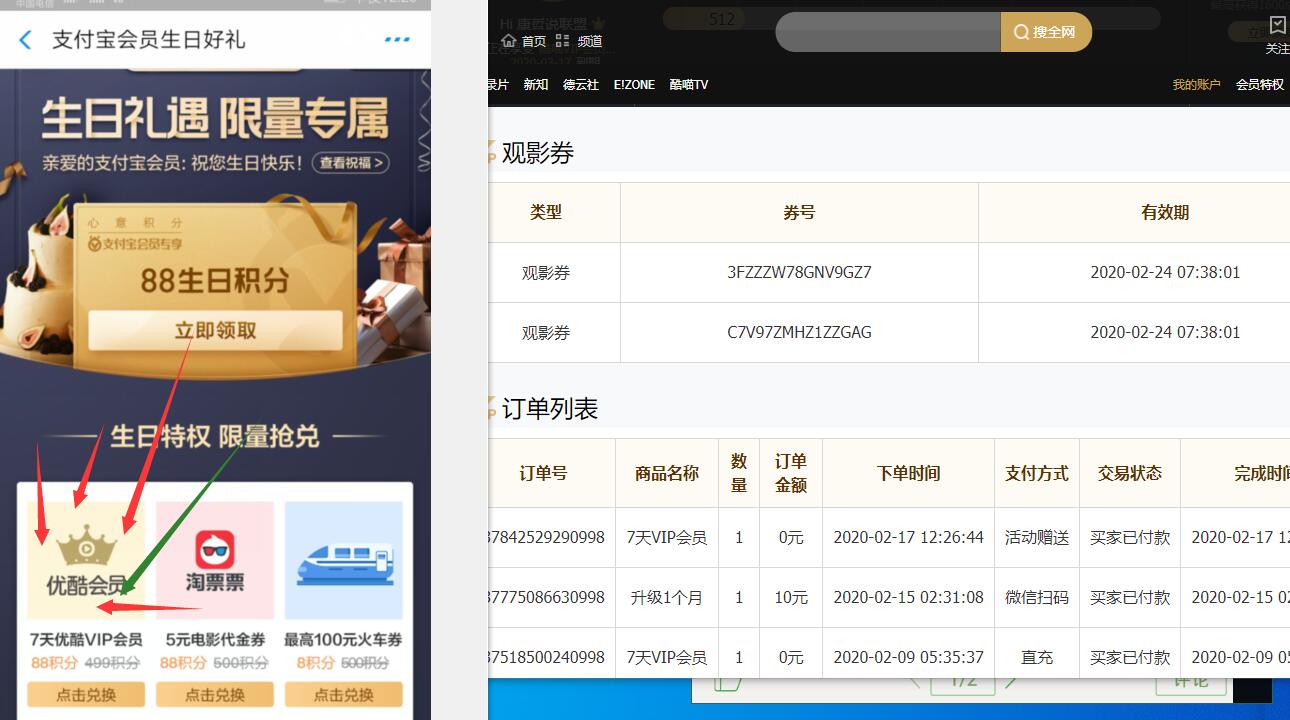The image size is (1290, 720).
Task: Click coupon code C7V97ZMHZ1ZZGAG
Action: pos(799,332)
